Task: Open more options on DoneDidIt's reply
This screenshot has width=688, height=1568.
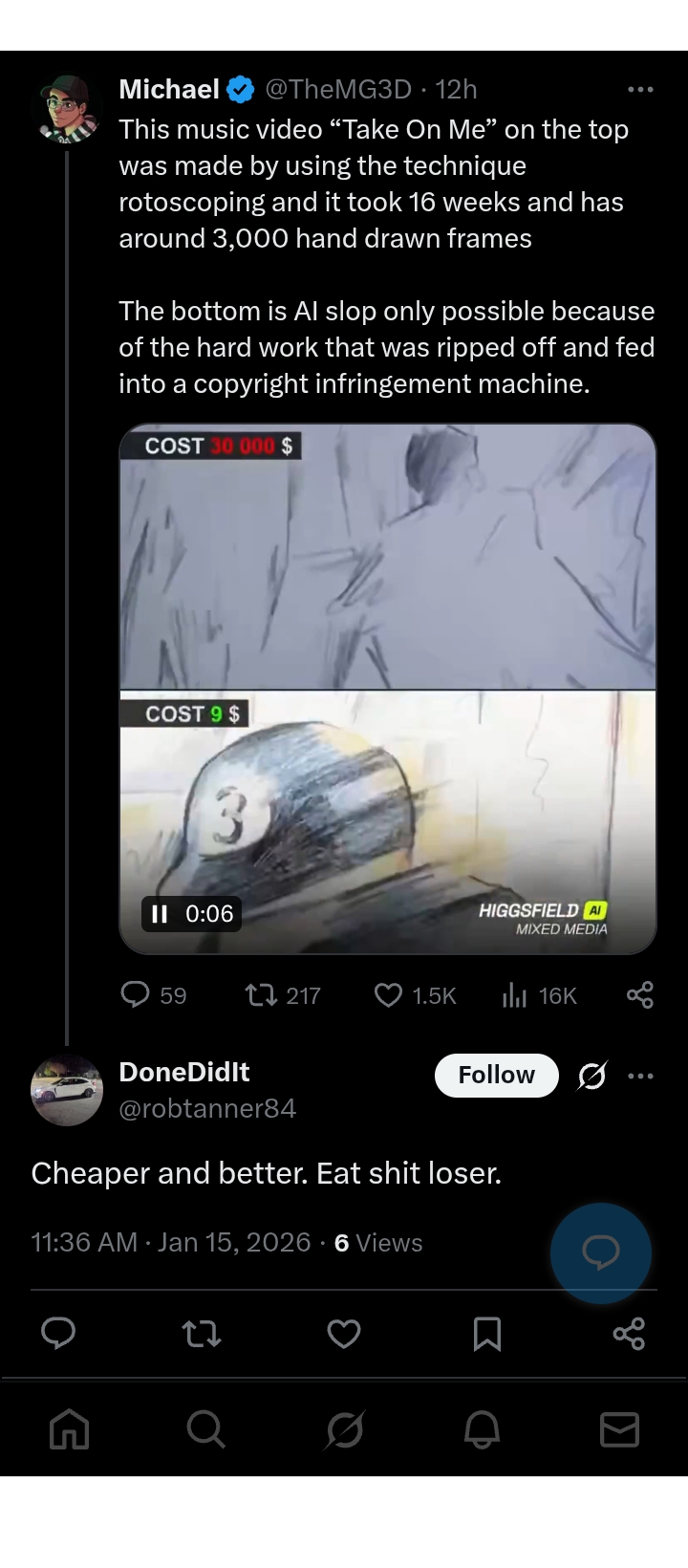Action: pos(640,1076)
